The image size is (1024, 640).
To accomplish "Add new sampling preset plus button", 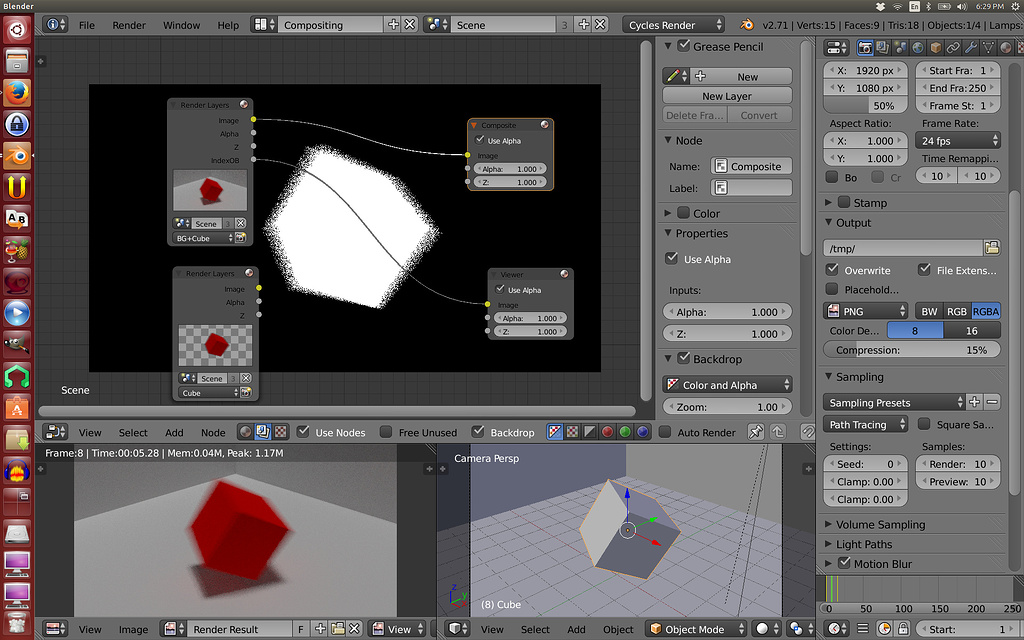I will point(974,402).
